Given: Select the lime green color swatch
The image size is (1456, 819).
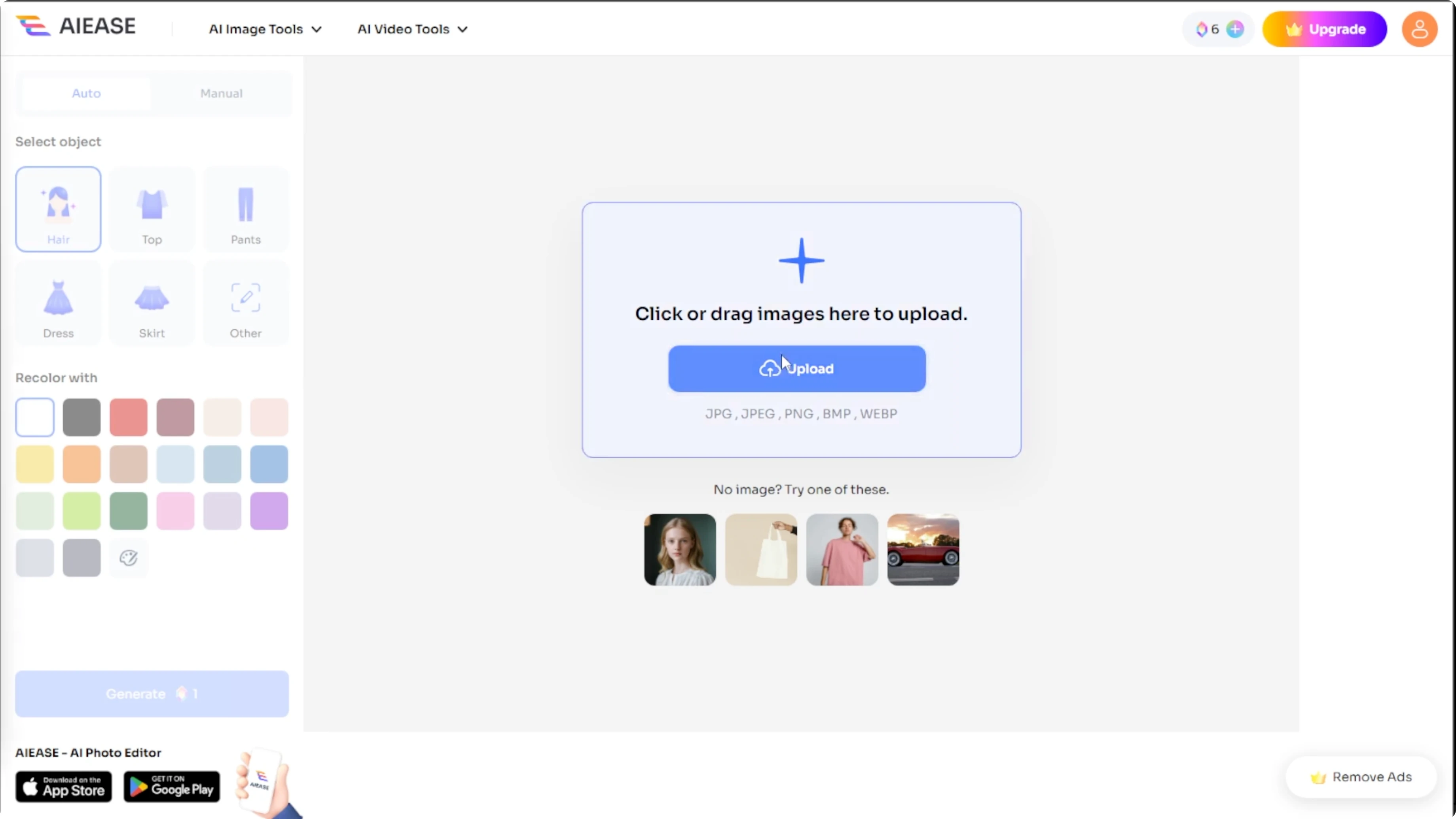Looking at the screenshot, I should (x=82, y=511).
